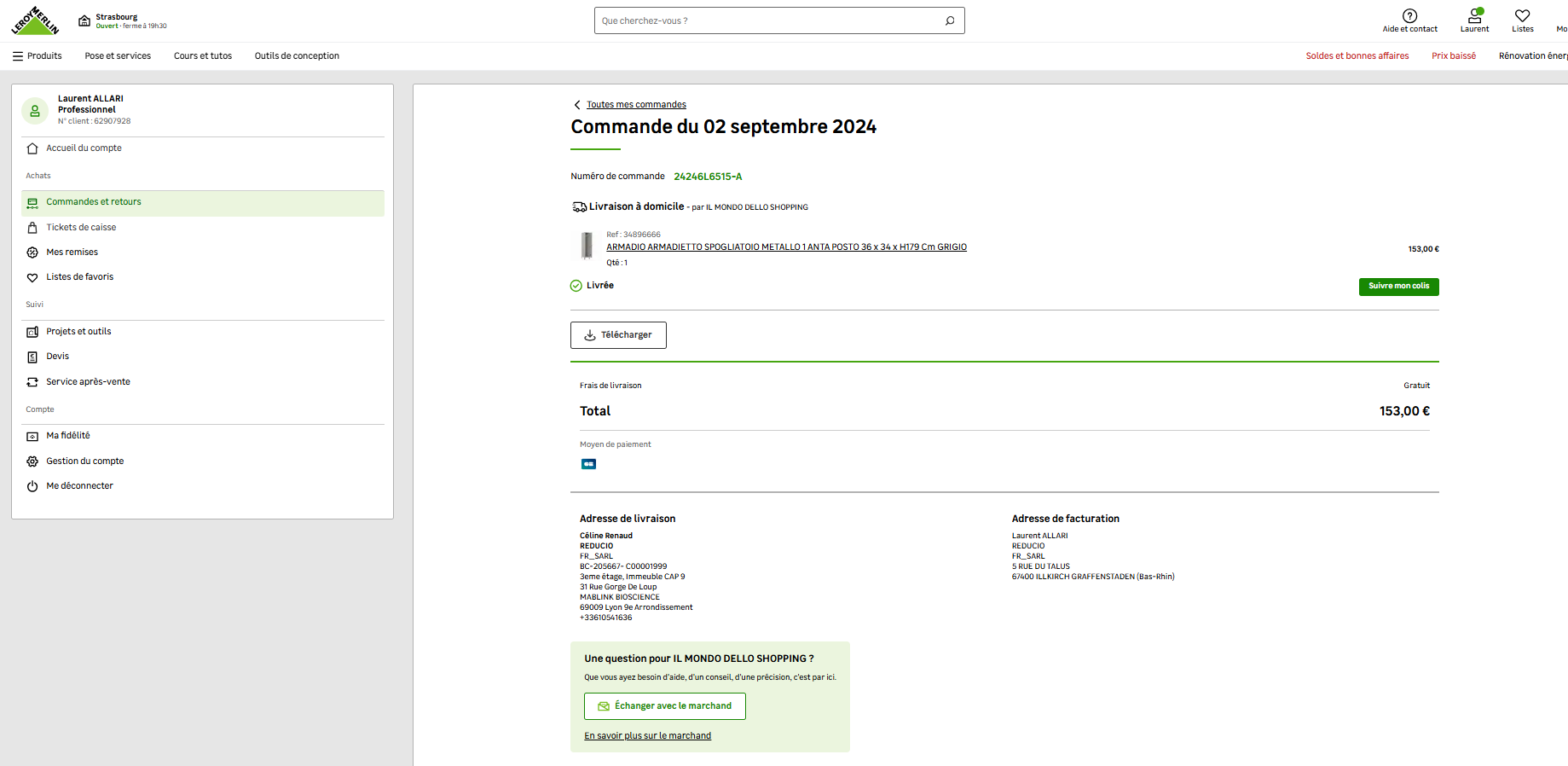Click the Télécharger button

[x=618, y=335]
